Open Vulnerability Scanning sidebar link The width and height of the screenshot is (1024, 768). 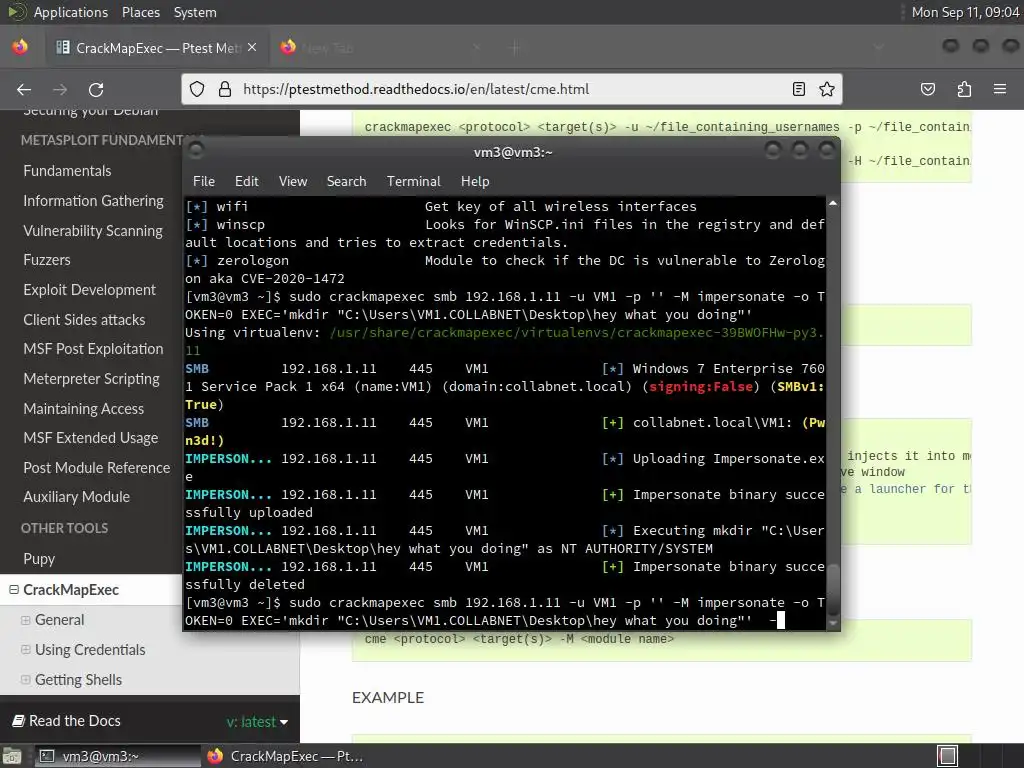[93, 231]
